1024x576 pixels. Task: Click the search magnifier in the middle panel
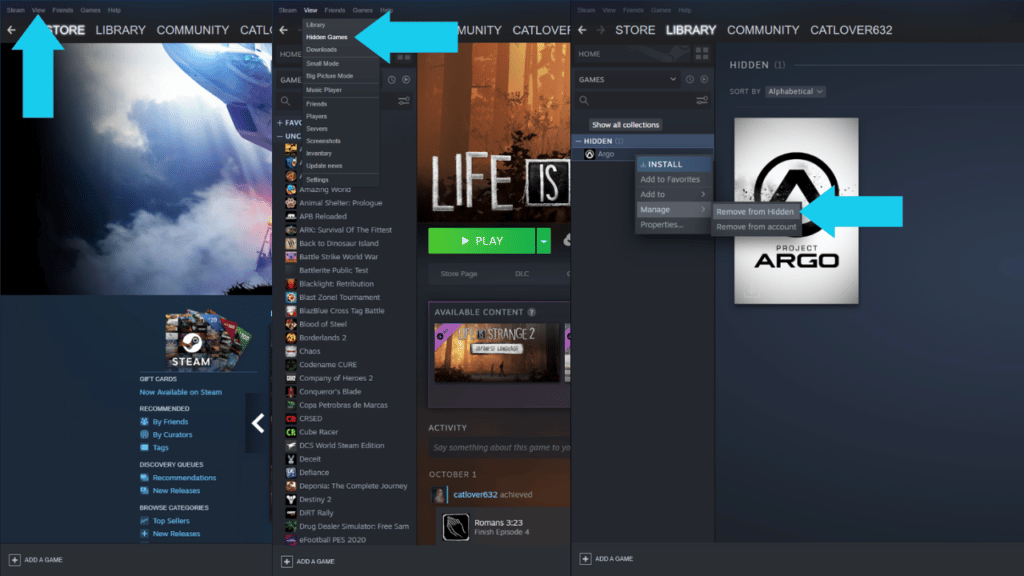[285, 101]
